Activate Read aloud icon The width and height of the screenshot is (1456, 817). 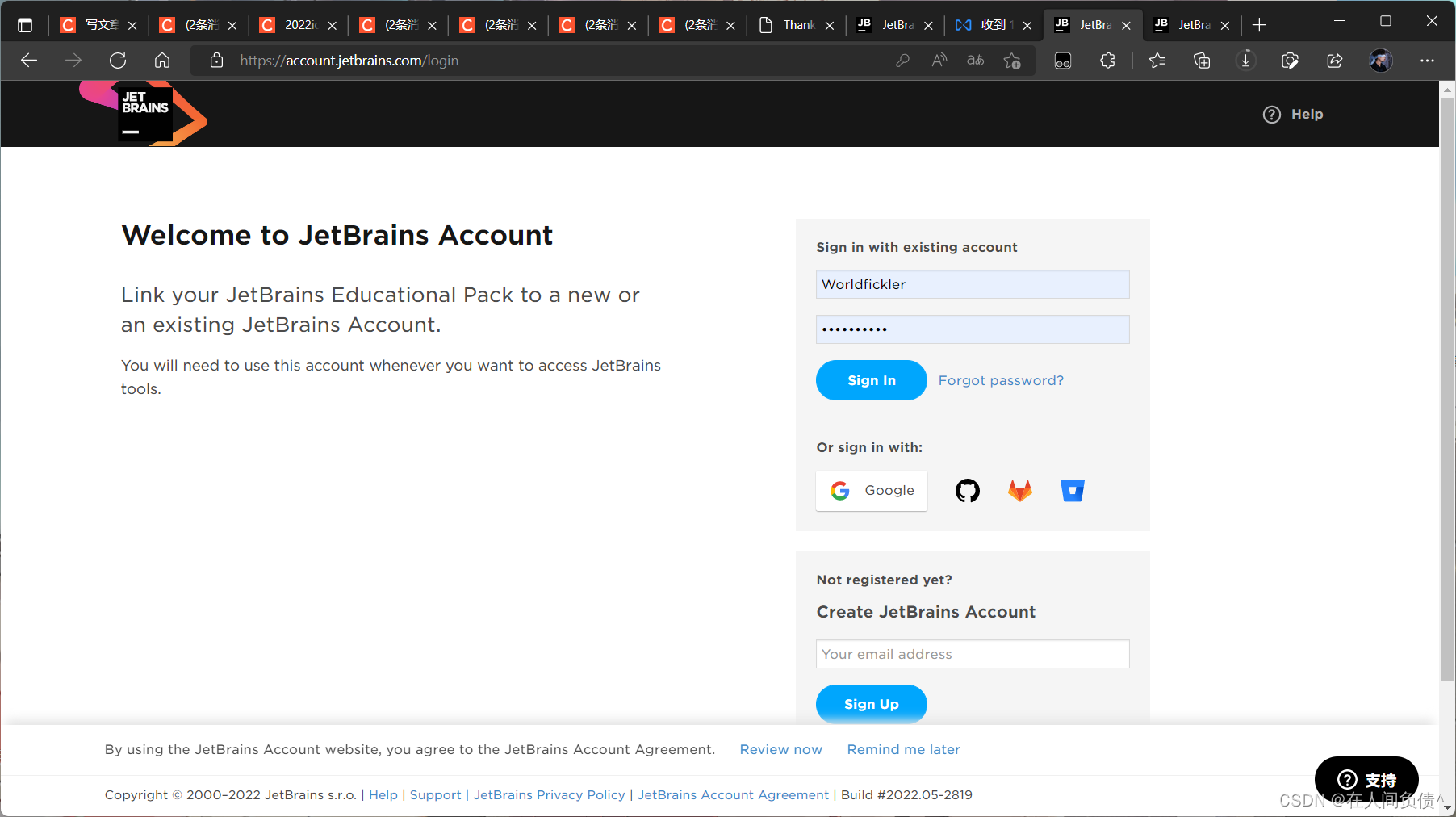[x=939, y=61]
